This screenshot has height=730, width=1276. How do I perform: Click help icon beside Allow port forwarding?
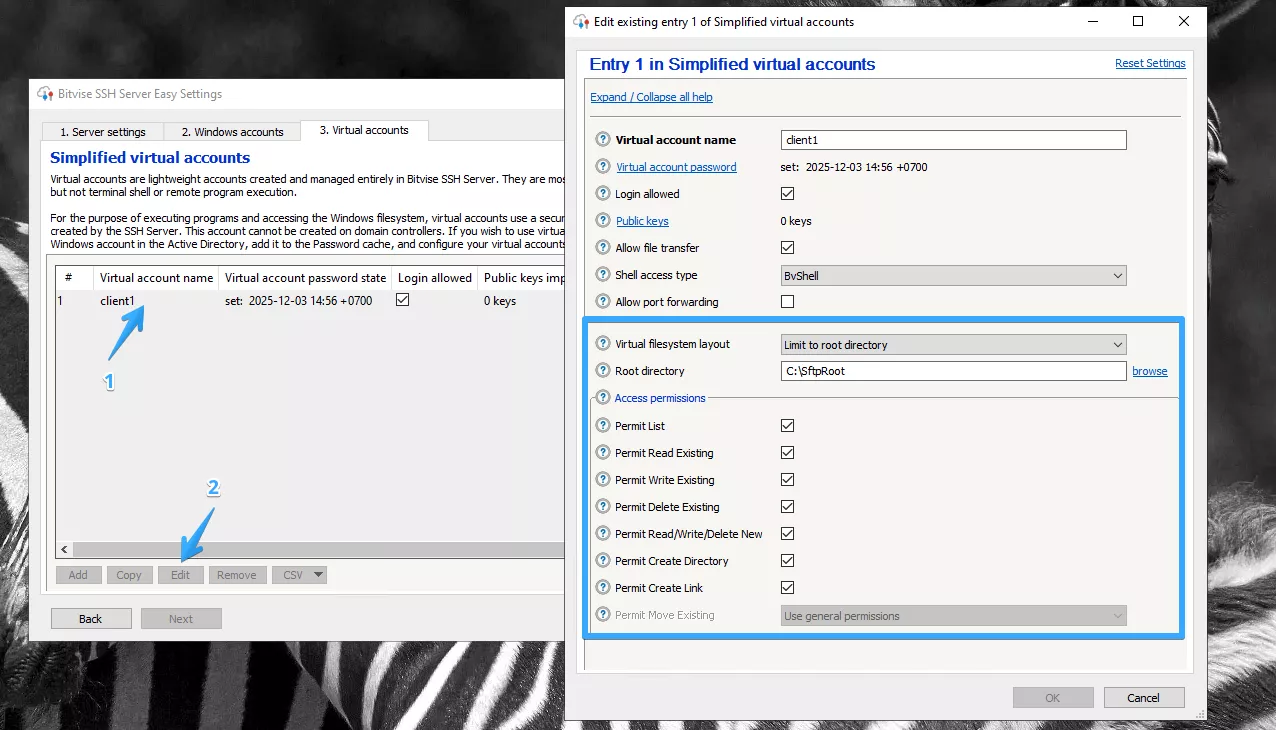[603, 302]
